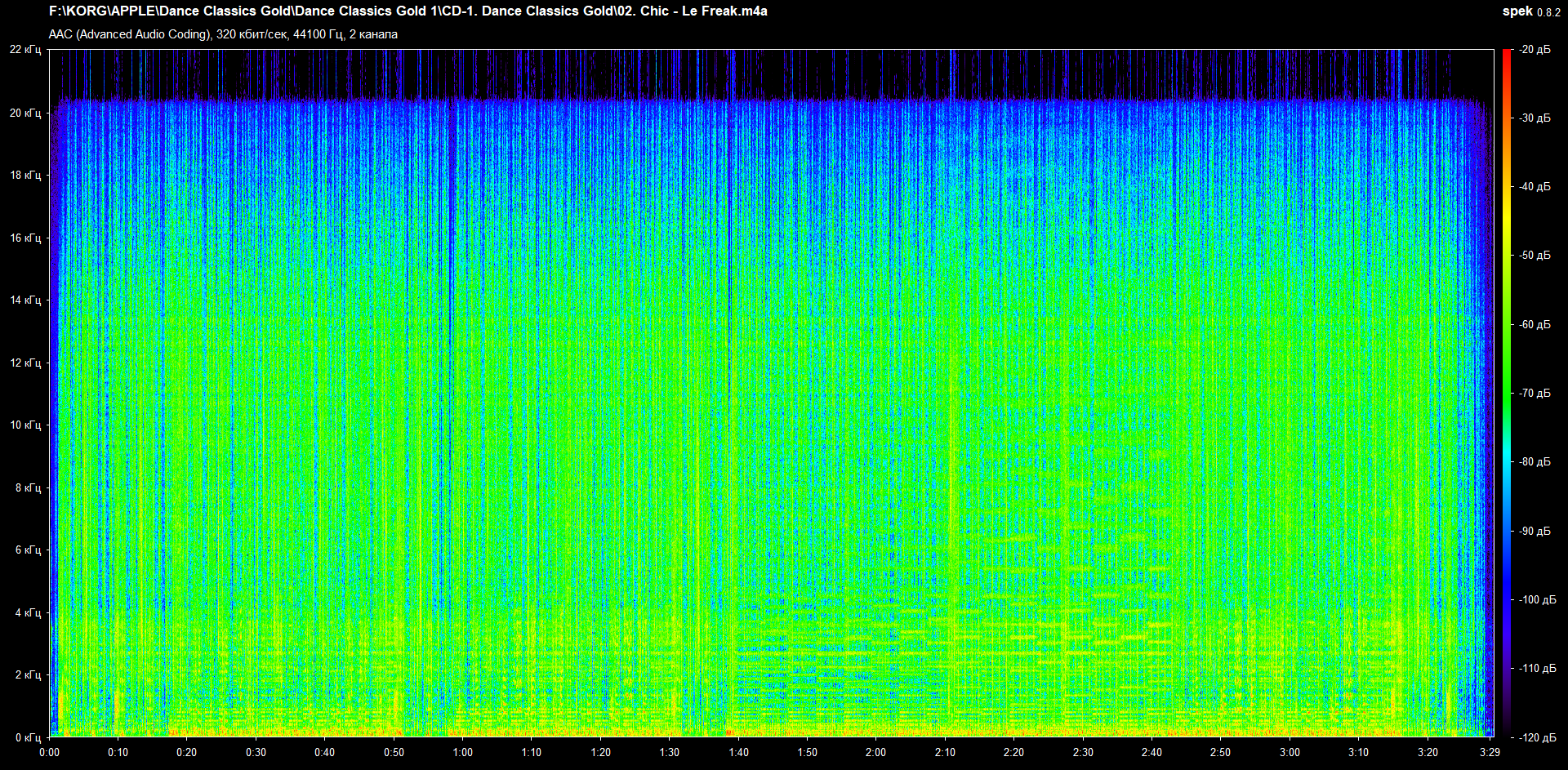
Task: Click the 4 кГц frequency label
Action: 28,612
